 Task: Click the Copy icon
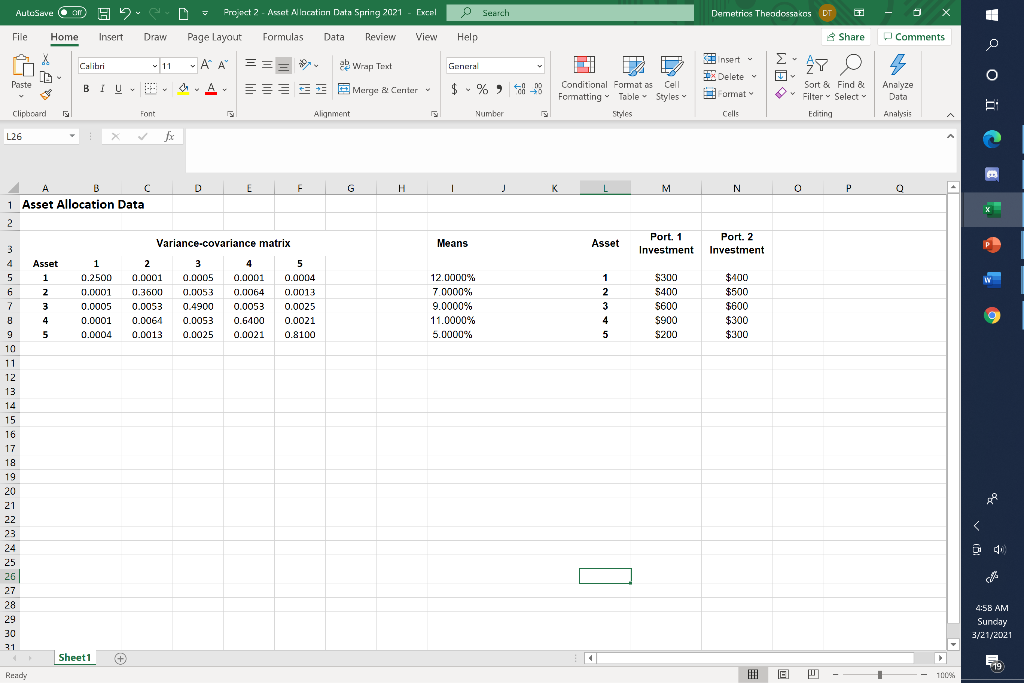tap(46, 77)
